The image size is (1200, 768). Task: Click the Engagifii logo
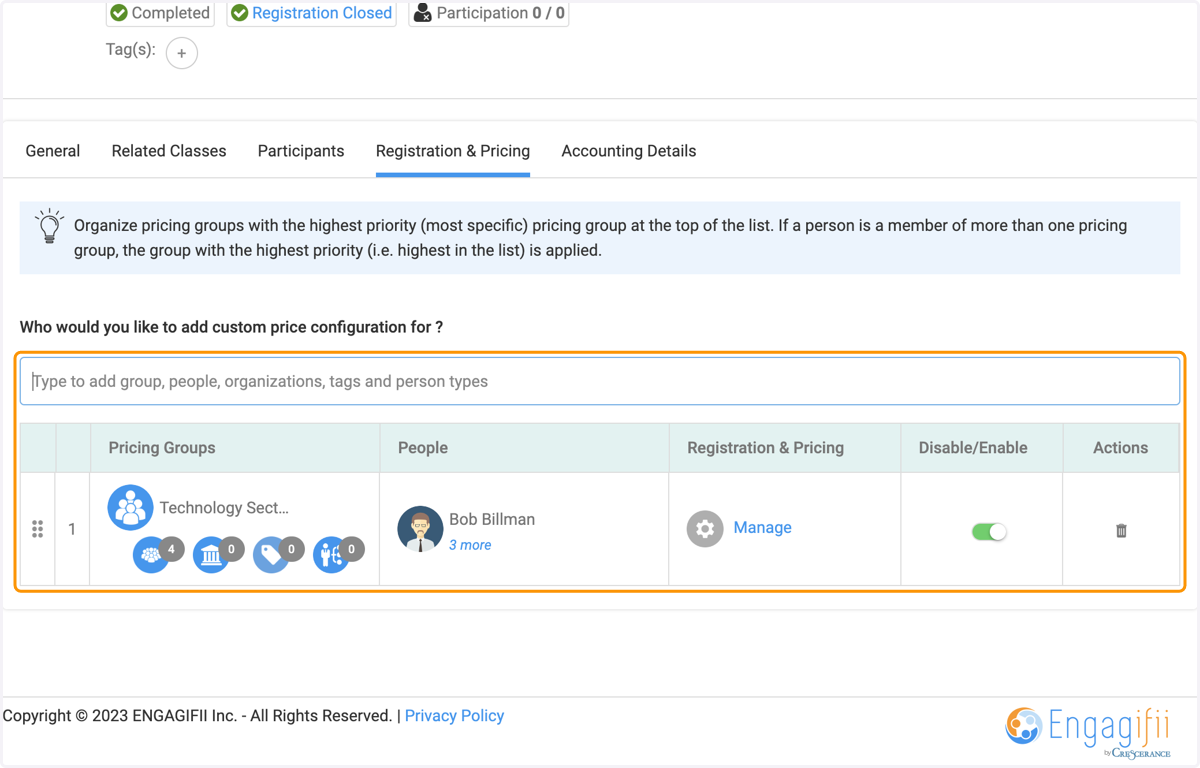(1087, 732)
